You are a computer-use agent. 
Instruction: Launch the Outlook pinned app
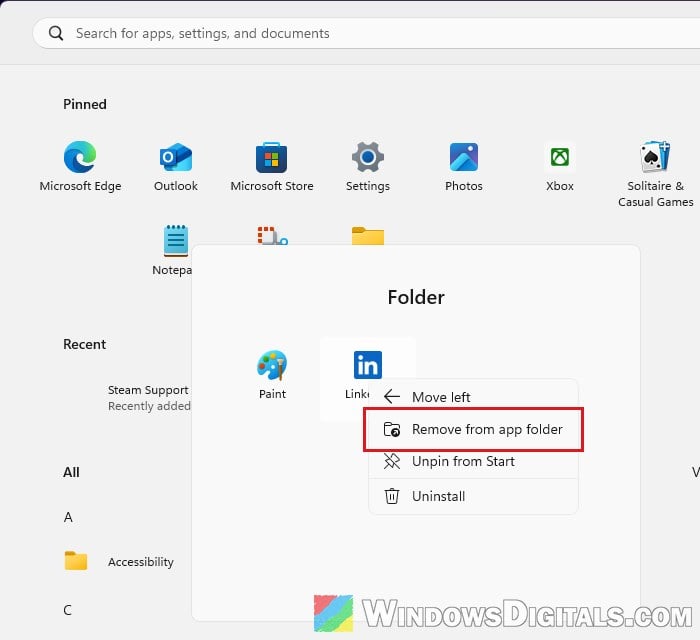[x=176, y=166]
